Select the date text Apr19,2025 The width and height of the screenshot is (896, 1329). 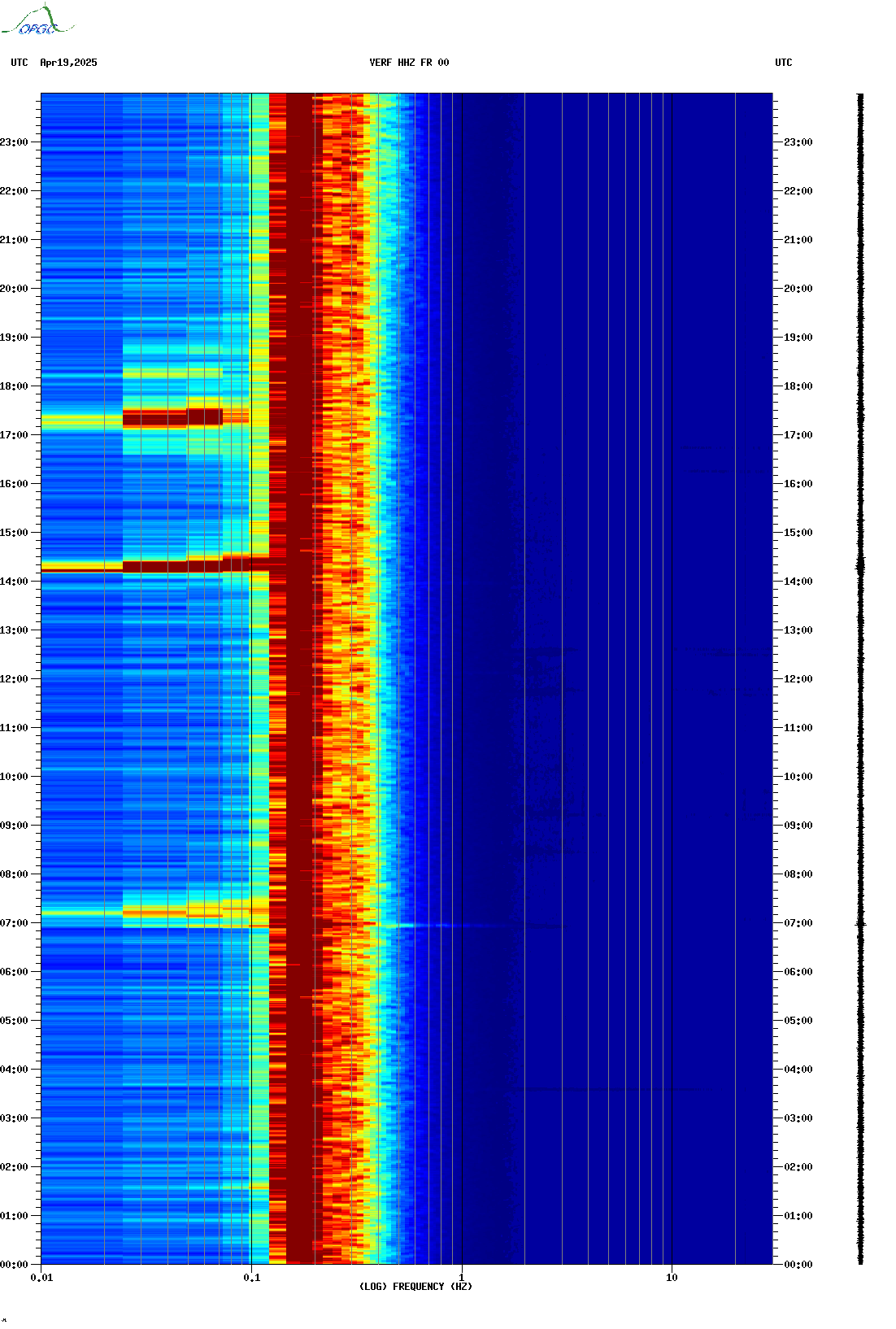68,63
